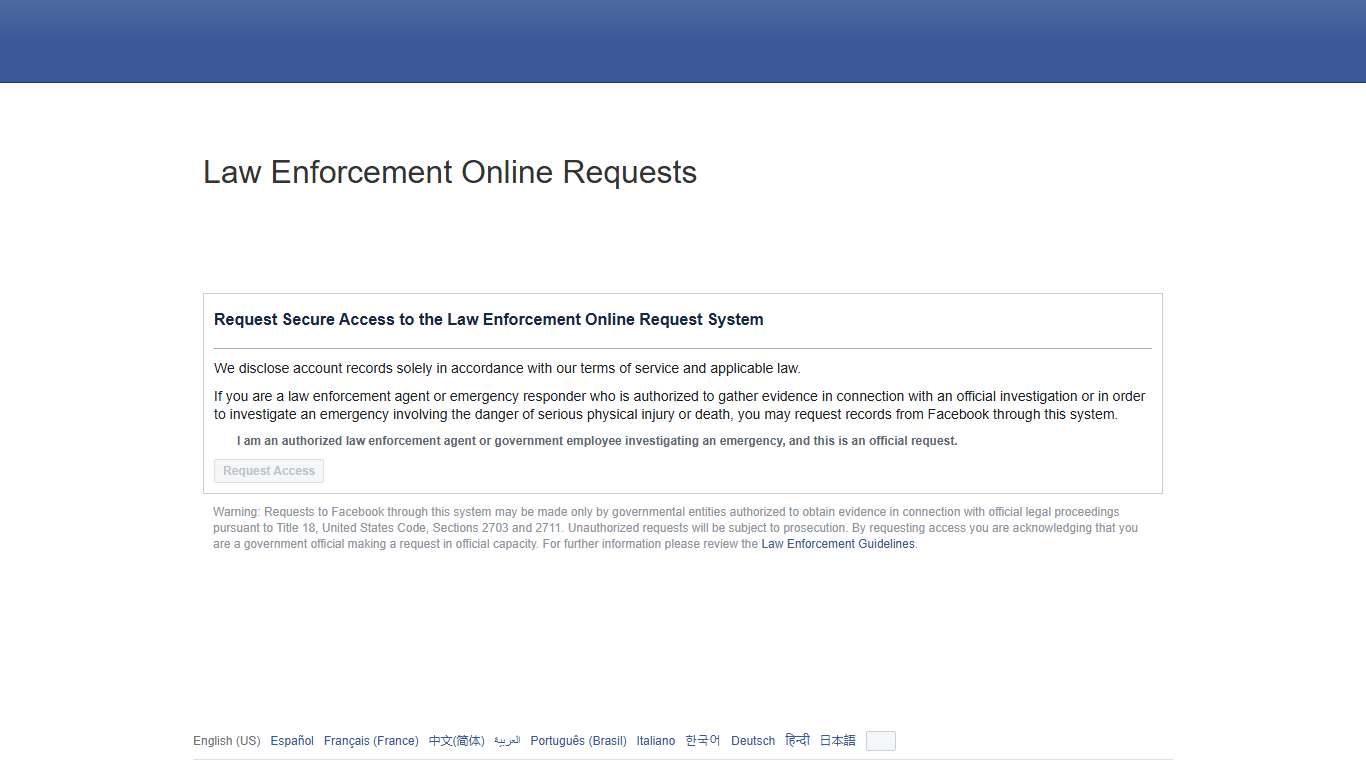Click the Law Enforcement Online Requests heading
This screenshot has width=1366, height=768.
pyautogui.click(x=449, y=172)
